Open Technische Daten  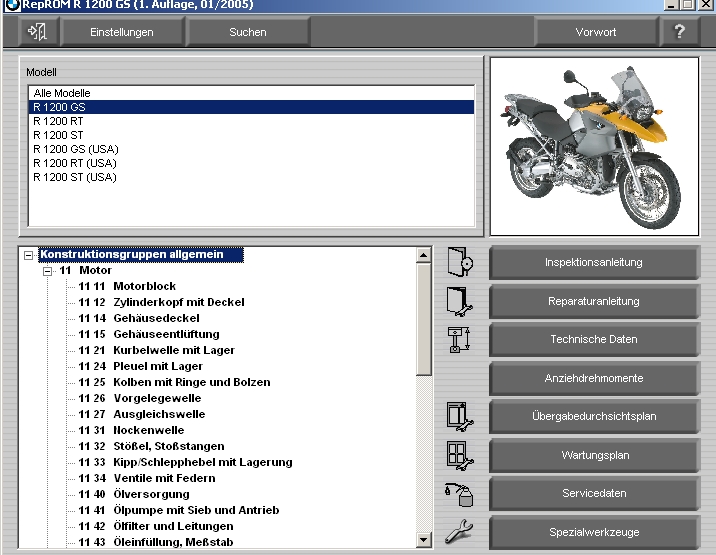pyautogui.click(x=594, y=339)
